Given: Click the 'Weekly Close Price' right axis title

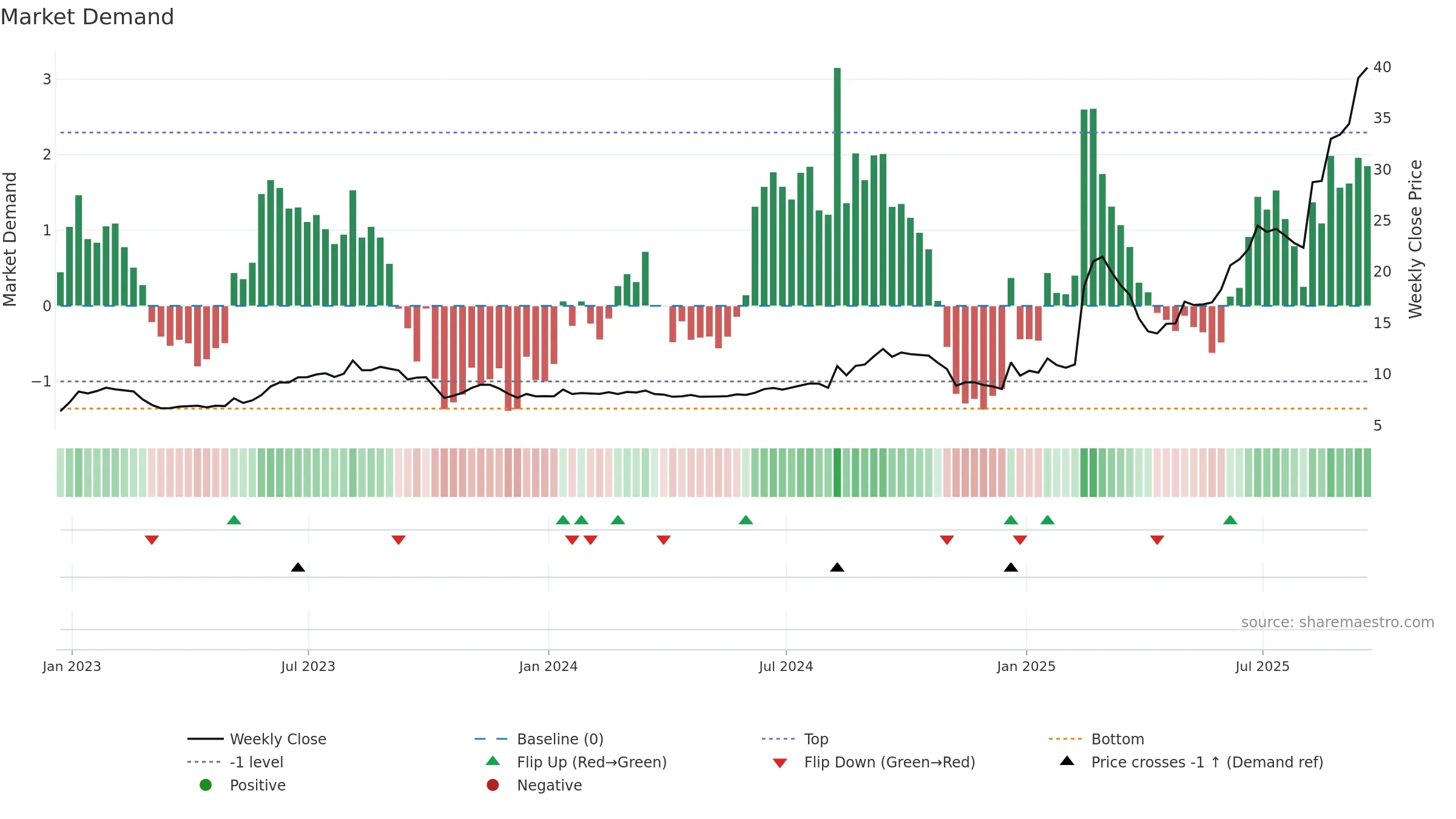Looking at the screenshot, I should click(x=1415, y=239).
